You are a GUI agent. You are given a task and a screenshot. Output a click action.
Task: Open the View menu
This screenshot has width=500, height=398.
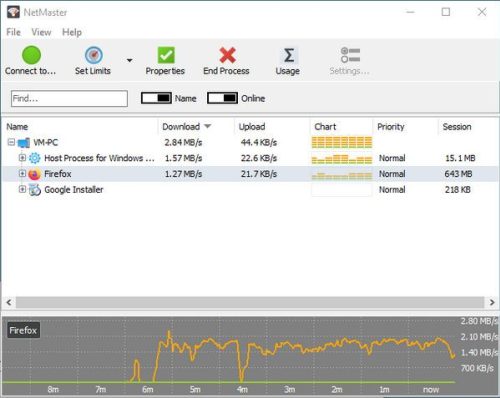click(x=41, y=32)
